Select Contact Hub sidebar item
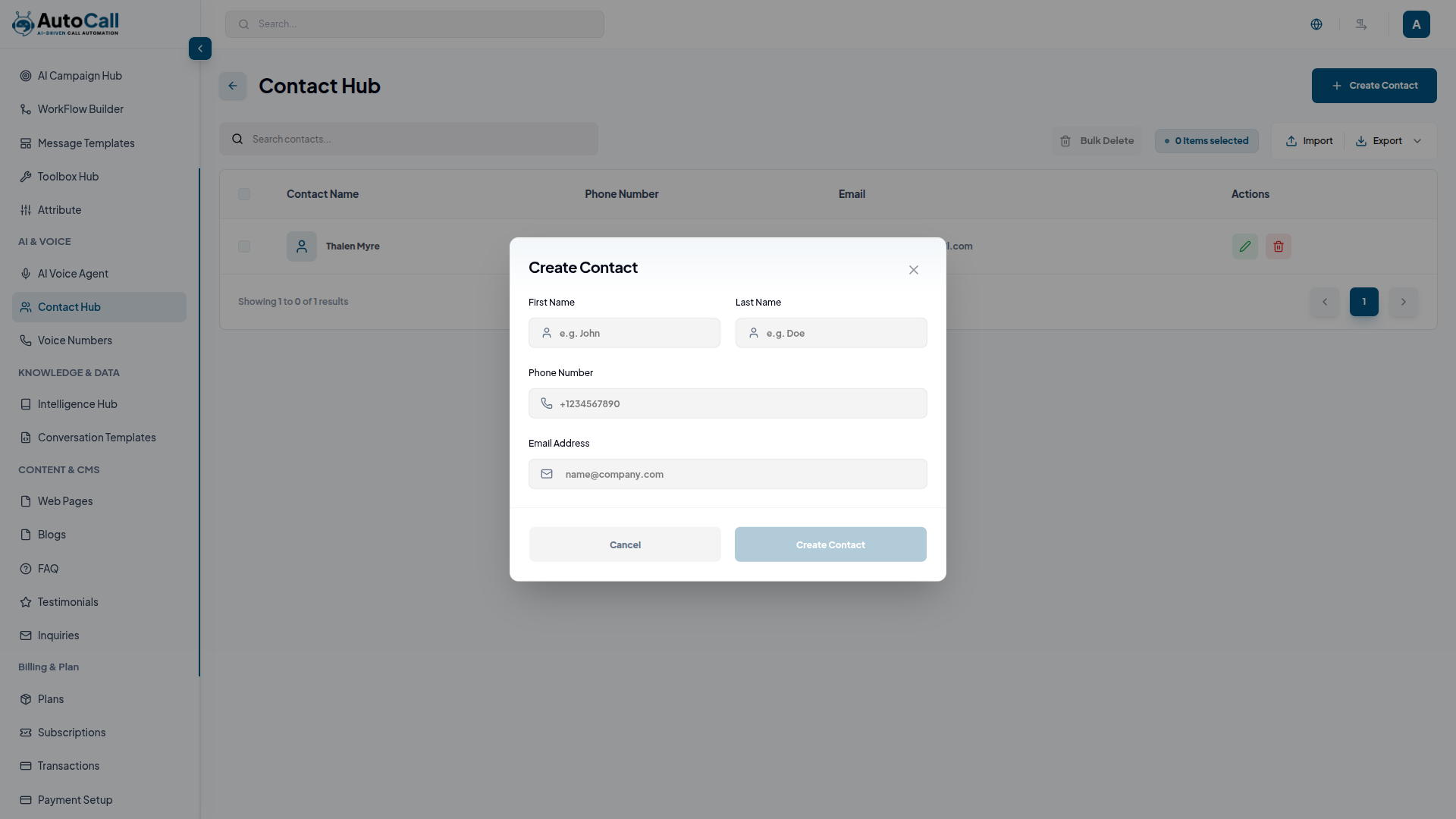The width and height of the screenshot is (1456, 819). point(99,307)
